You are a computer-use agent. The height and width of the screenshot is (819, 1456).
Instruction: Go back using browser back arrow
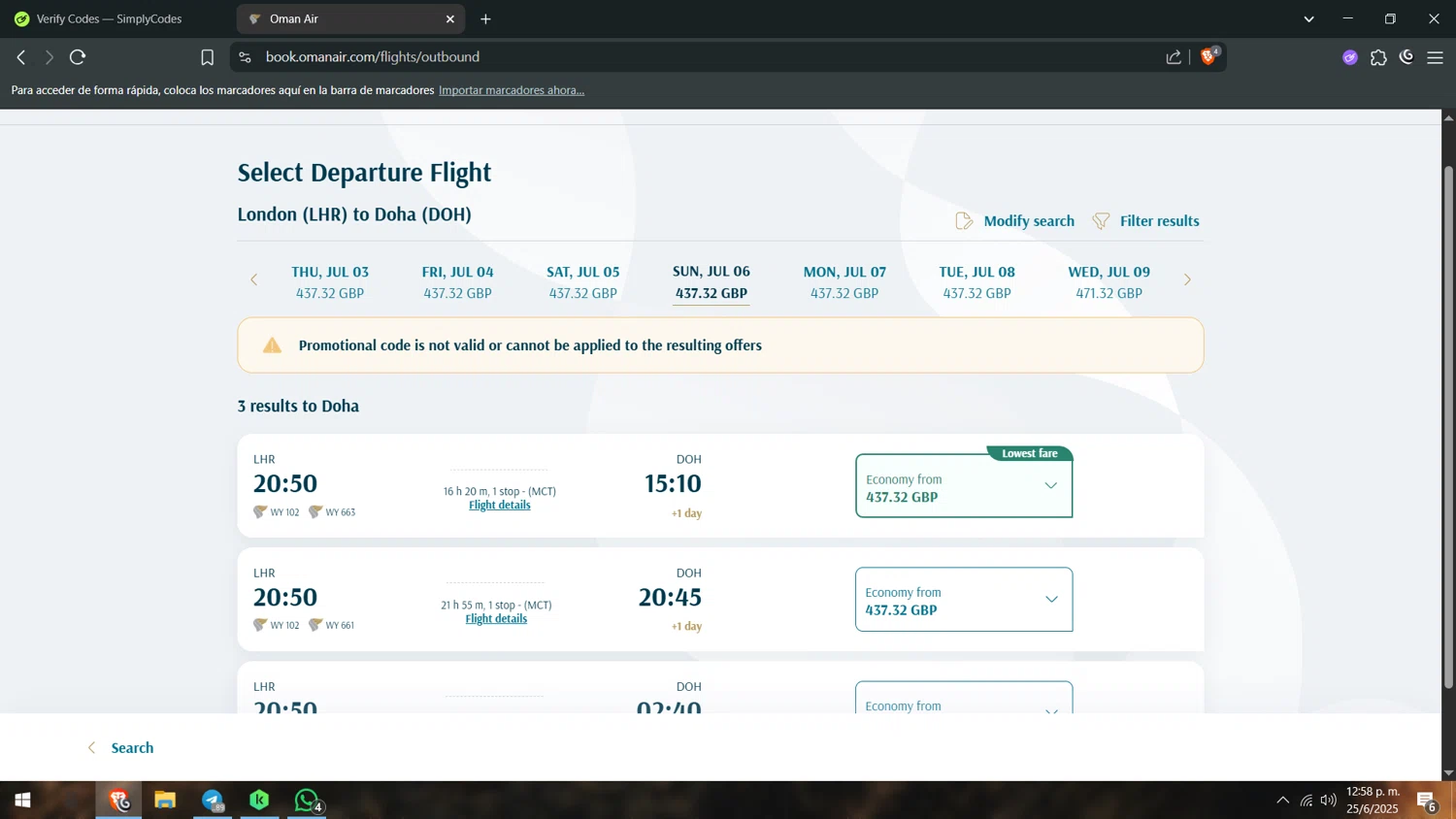[21, 57]
